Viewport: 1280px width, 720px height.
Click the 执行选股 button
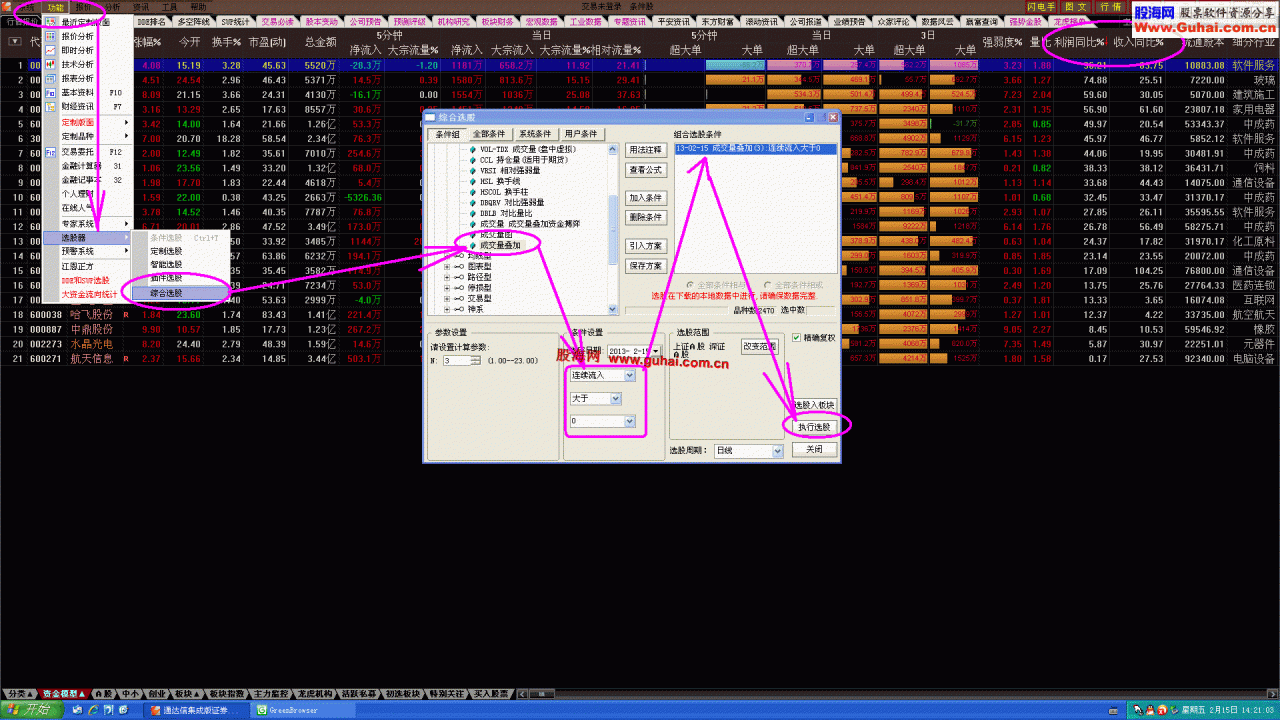814,426
